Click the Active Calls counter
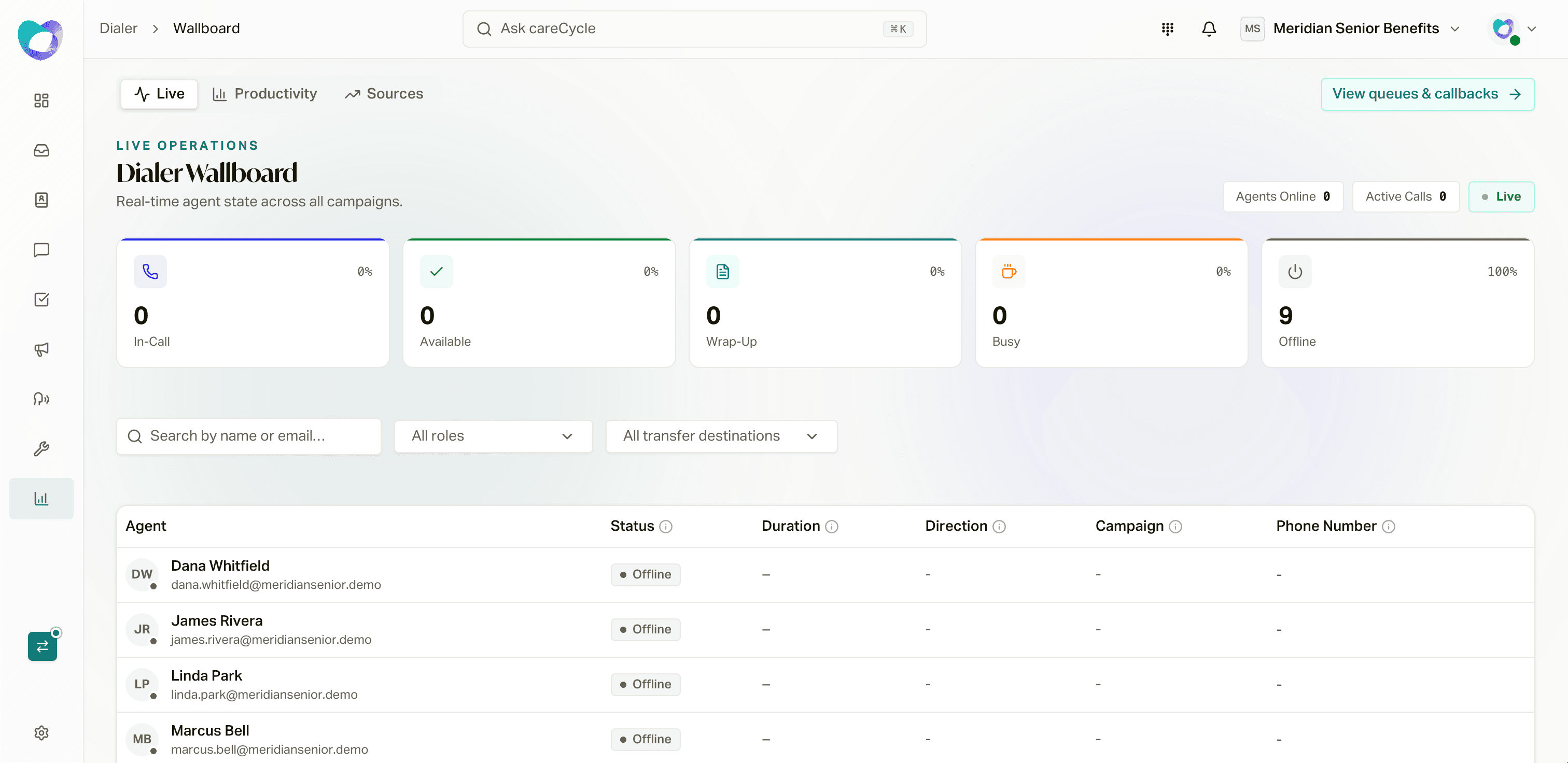 click(x=1406, y=196)
